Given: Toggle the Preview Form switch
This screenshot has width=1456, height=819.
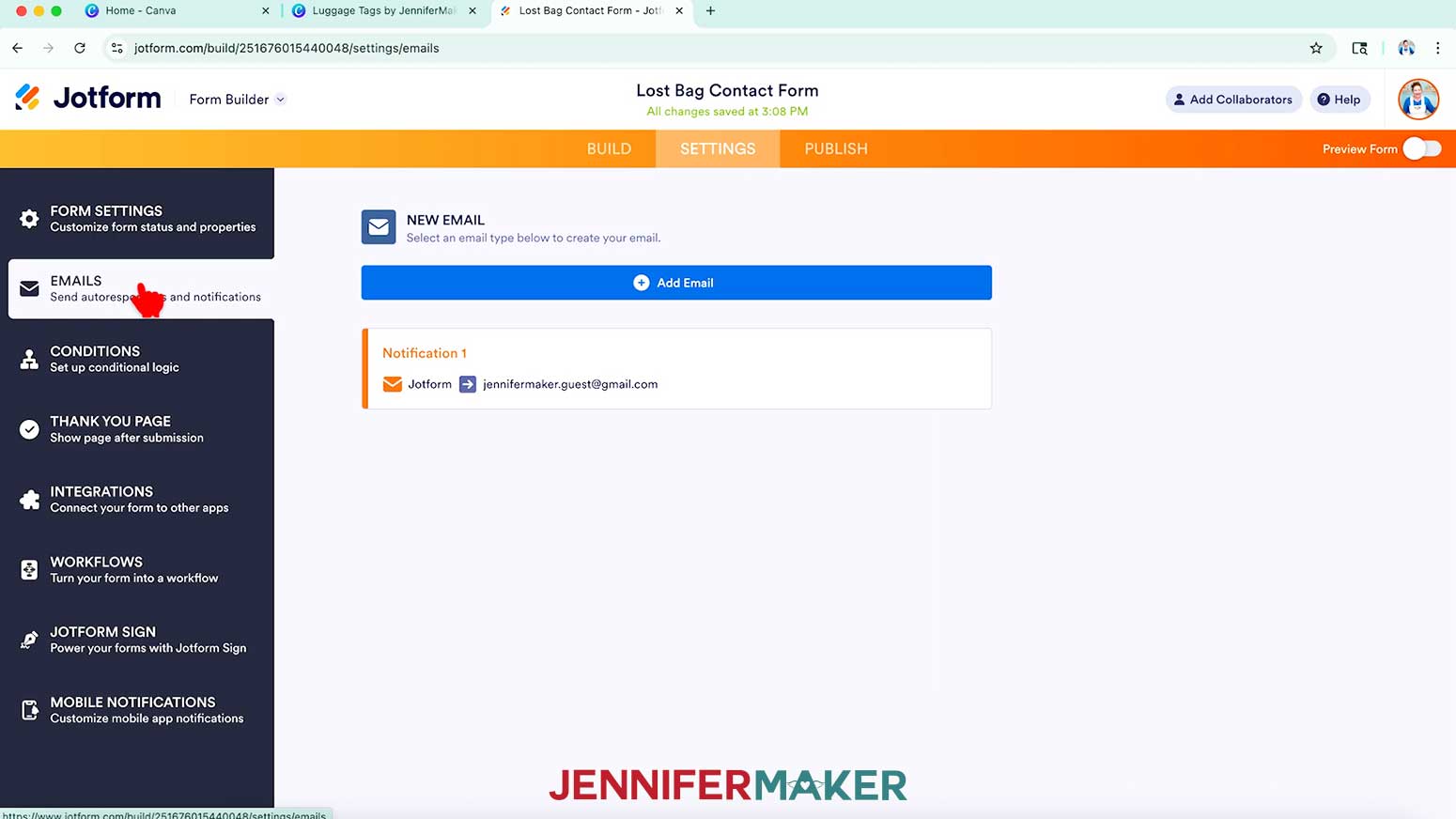Looking at the screenshot, I should (1421, 148).
